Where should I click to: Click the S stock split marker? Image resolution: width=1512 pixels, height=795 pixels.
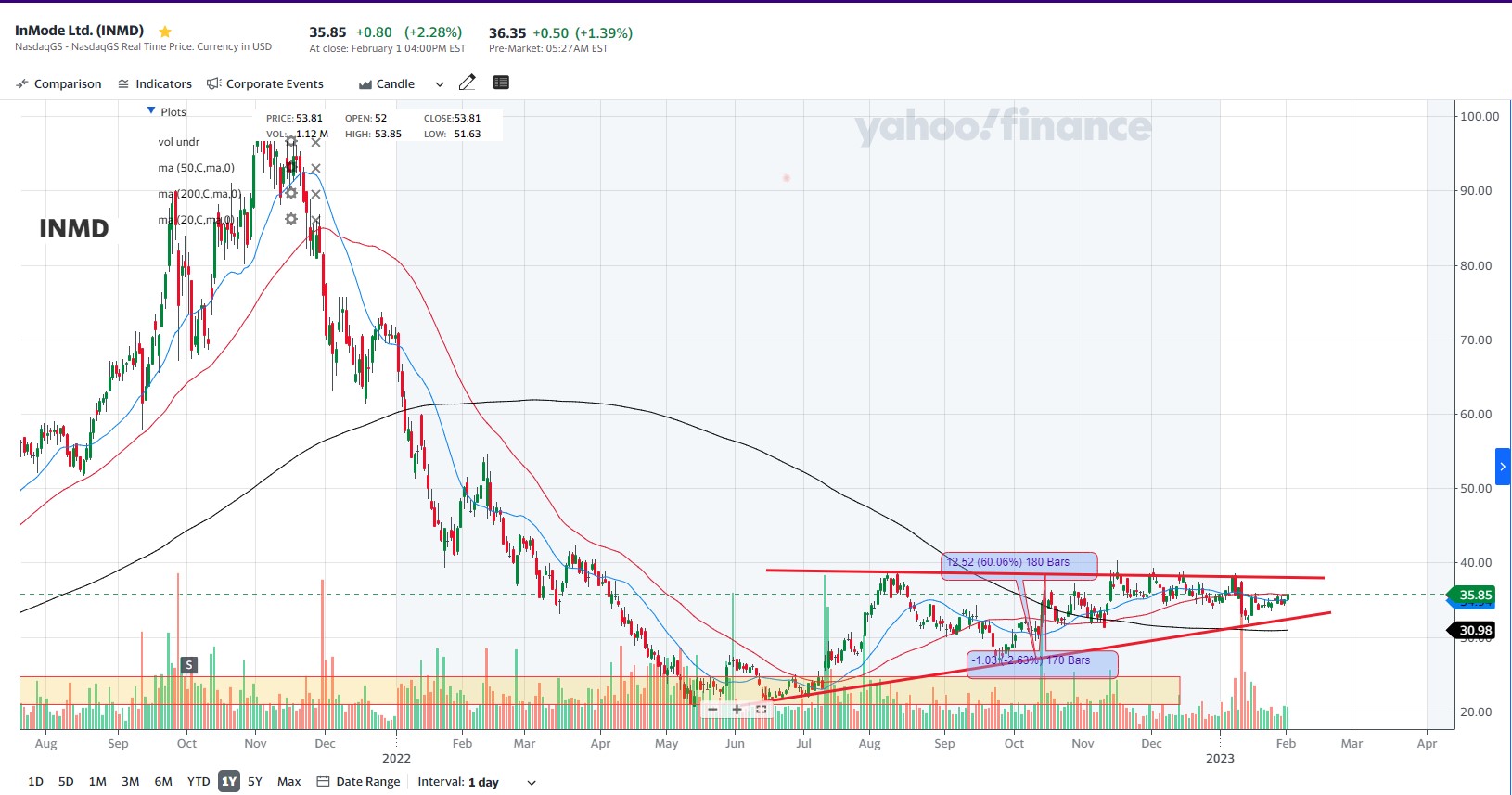tap(189, 664)
